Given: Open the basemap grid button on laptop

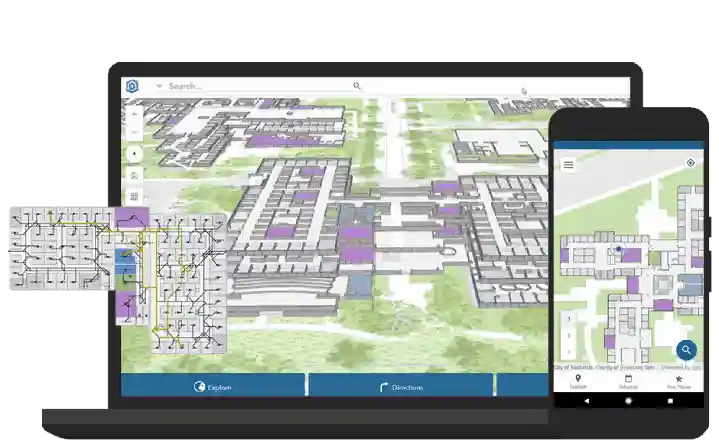Looking at the screenshot, I should tap(134, 197).
